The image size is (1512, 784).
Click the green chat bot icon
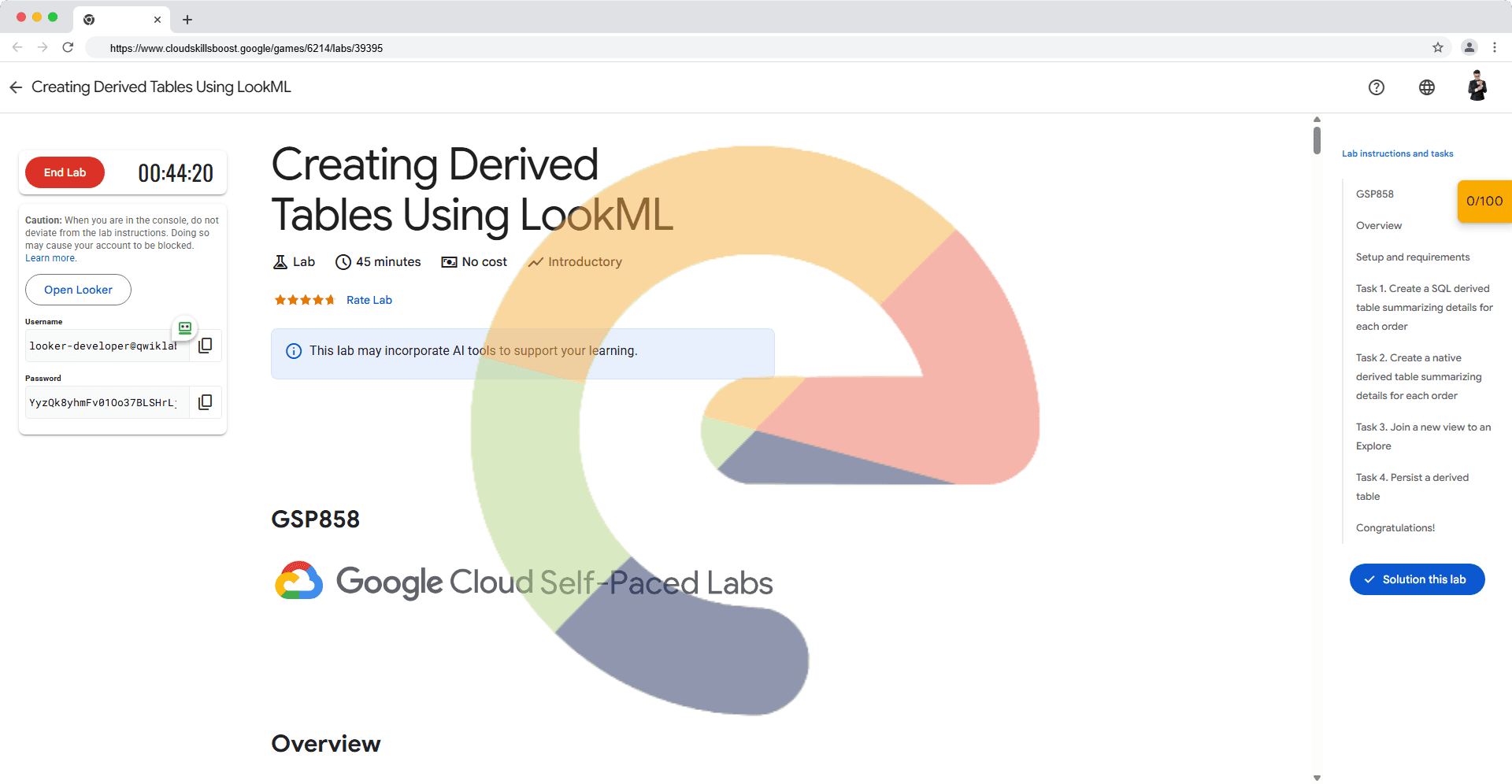(x=185, y=327)
